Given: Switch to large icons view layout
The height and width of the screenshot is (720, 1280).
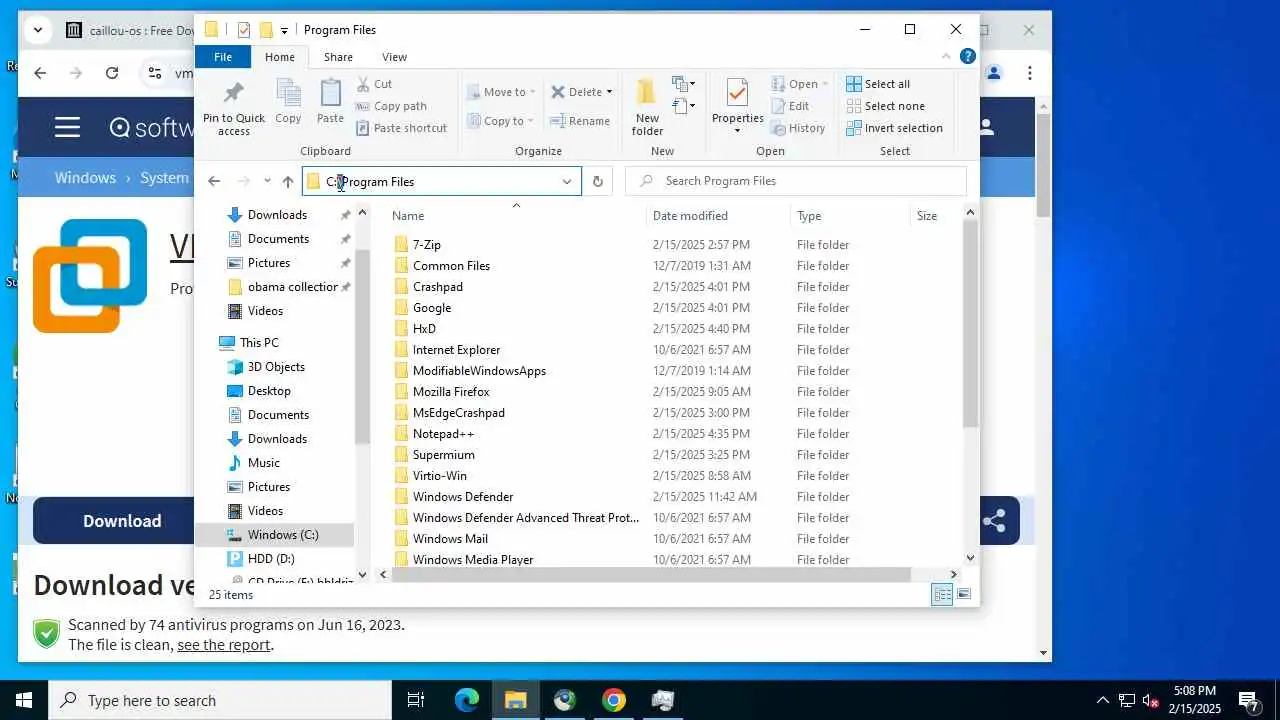Looking at the screenshot, I should [x=964, y=595].
